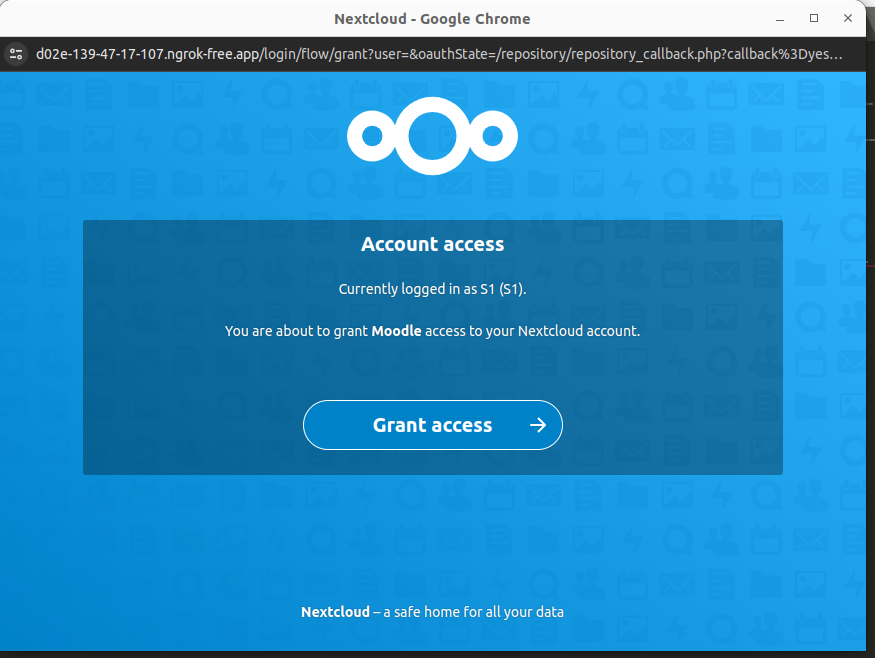Minimize the Chrome window
875x658 pixels.
780,19
